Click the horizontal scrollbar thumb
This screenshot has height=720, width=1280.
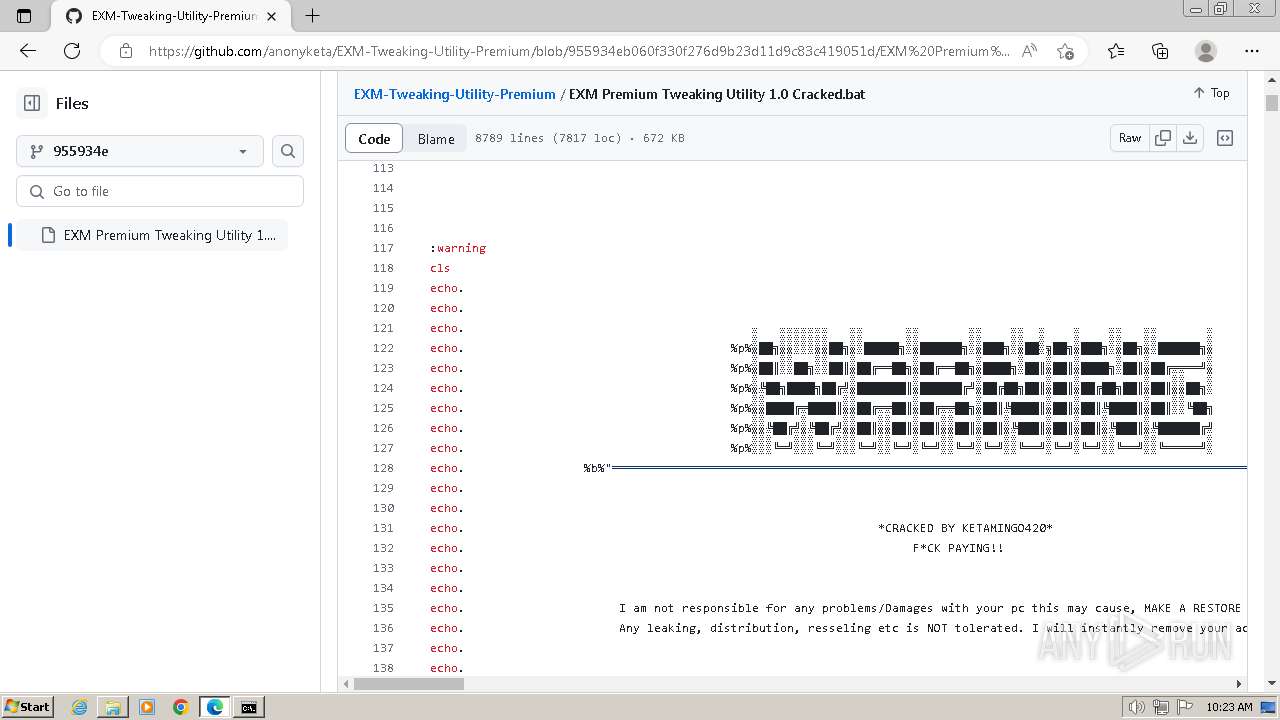point(409,684)
